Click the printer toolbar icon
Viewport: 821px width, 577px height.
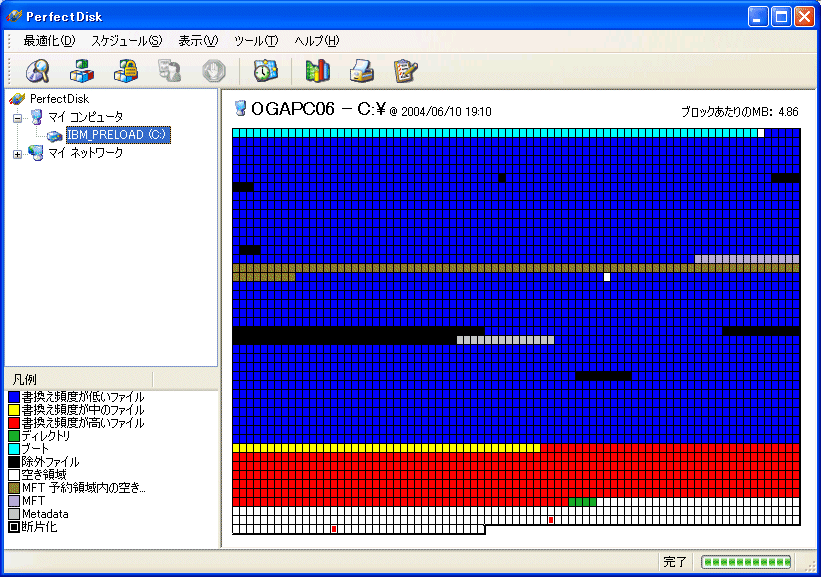(361, 71)
